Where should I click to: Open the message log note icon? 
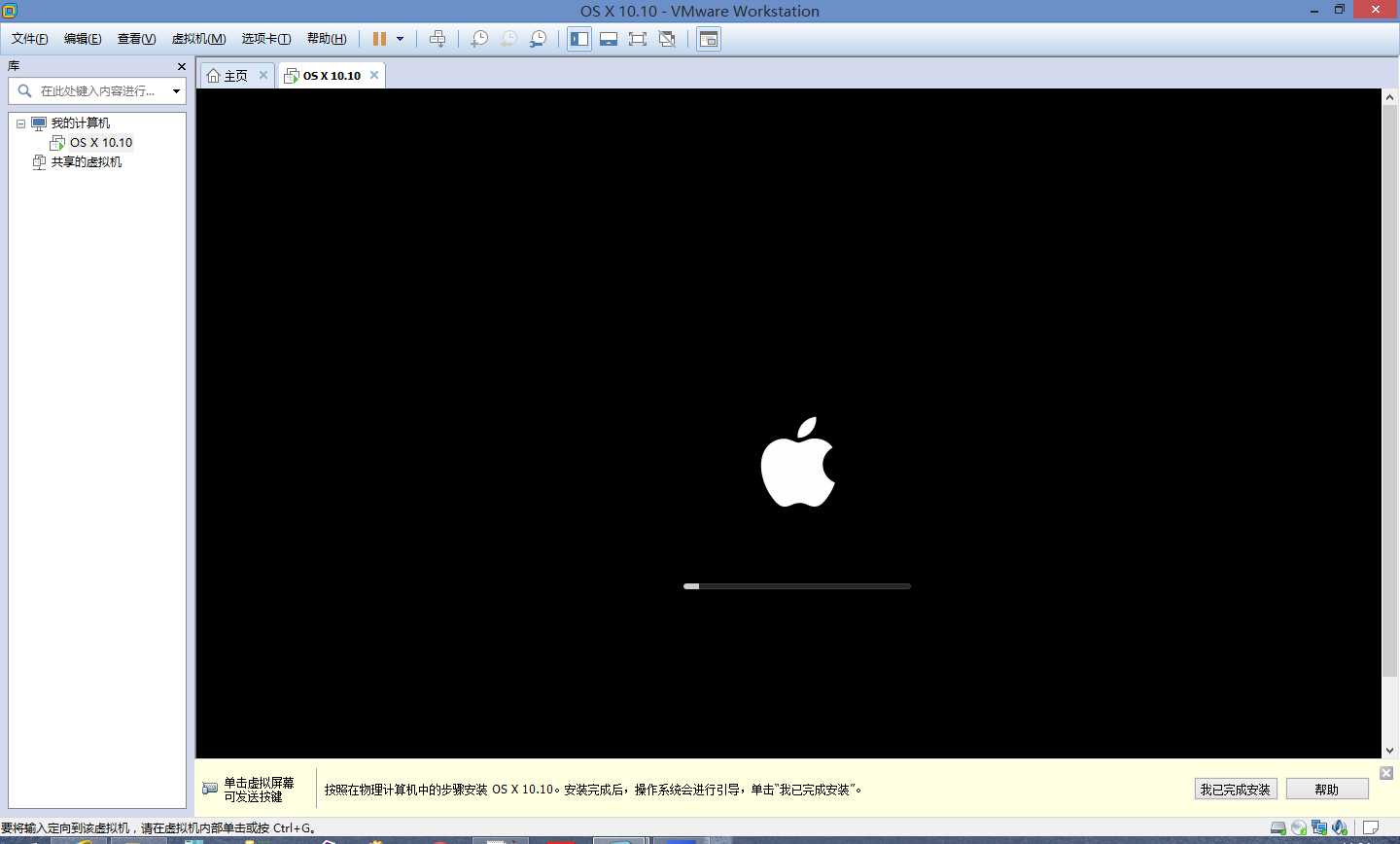(x=1371, y=828)
